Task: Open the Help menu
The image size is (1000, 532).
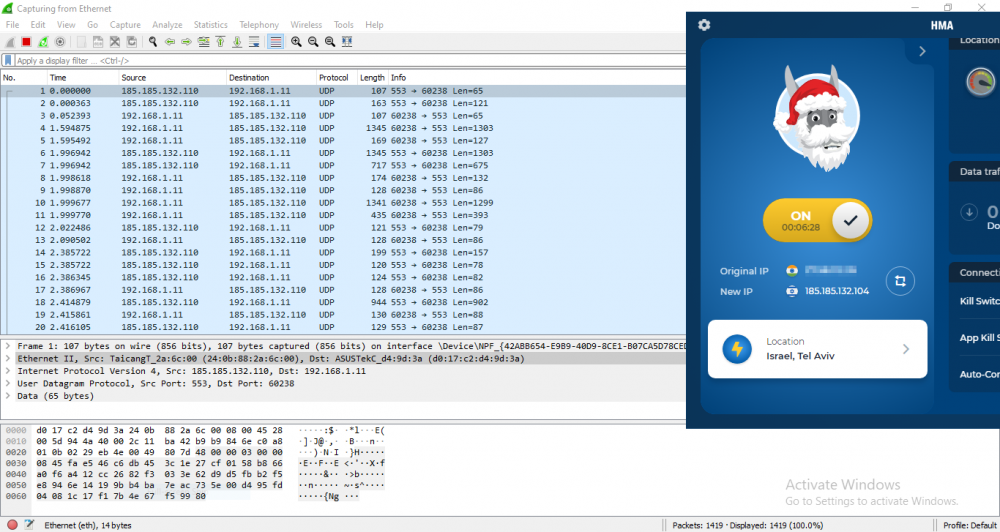Action: (x=374, y=25)
